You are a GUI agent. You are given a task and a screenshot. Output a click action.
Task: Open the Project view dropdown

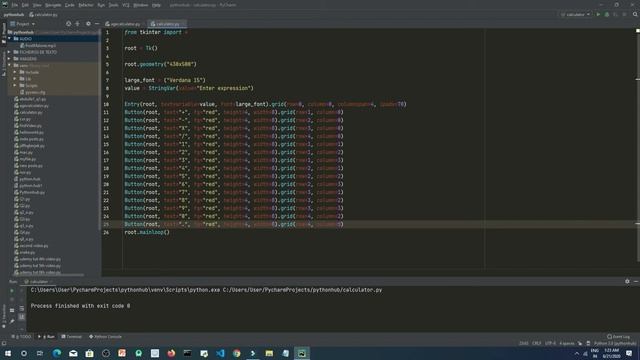click(23, 24)
